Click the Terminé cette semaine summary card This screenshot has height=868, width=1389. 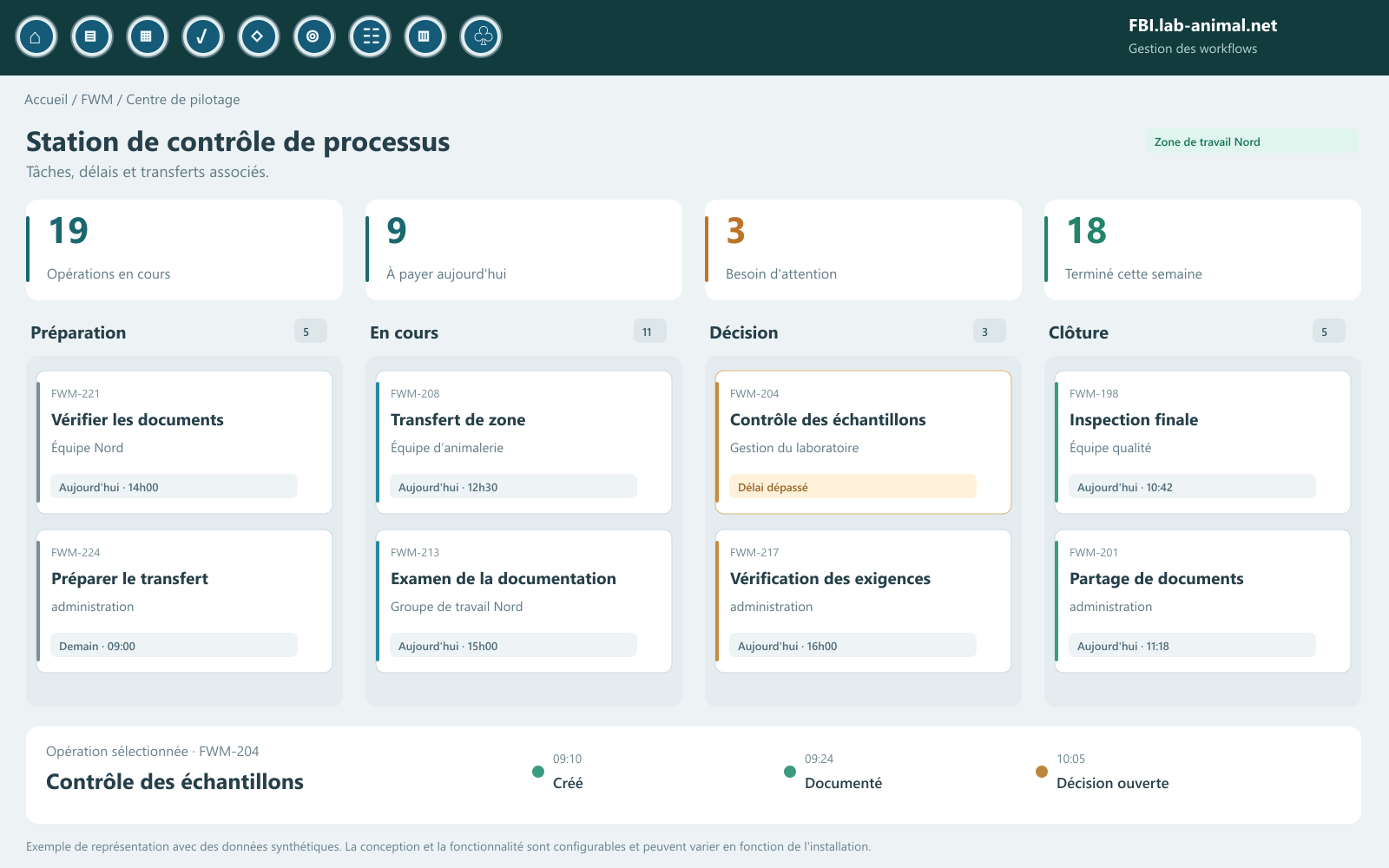[x=1202, y=250]
